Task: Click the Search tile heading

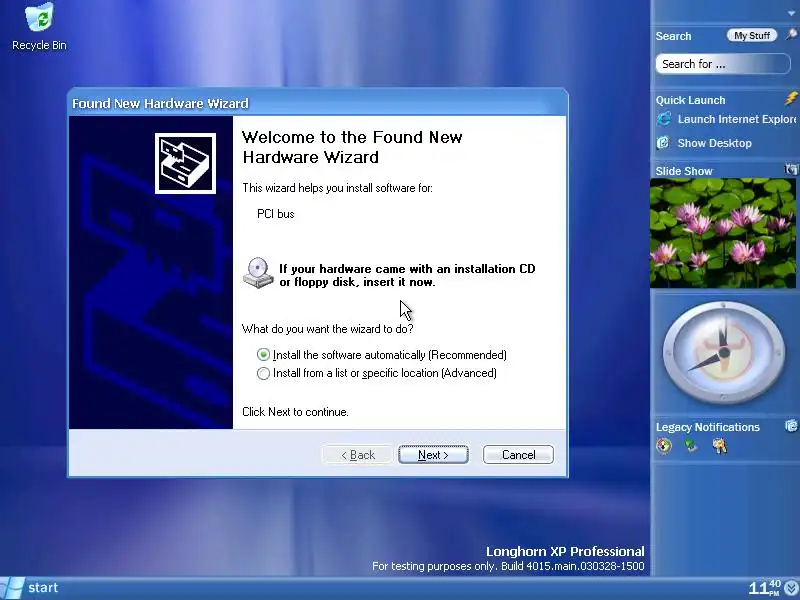Action: pos(673,36)
